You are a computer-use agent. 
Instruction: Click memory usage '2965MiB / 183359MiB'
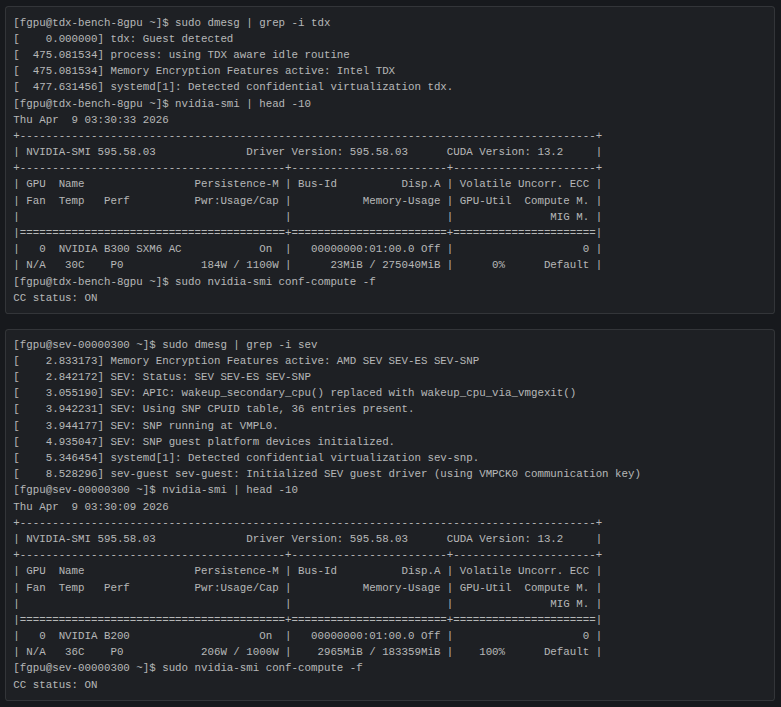click(379, 652)
